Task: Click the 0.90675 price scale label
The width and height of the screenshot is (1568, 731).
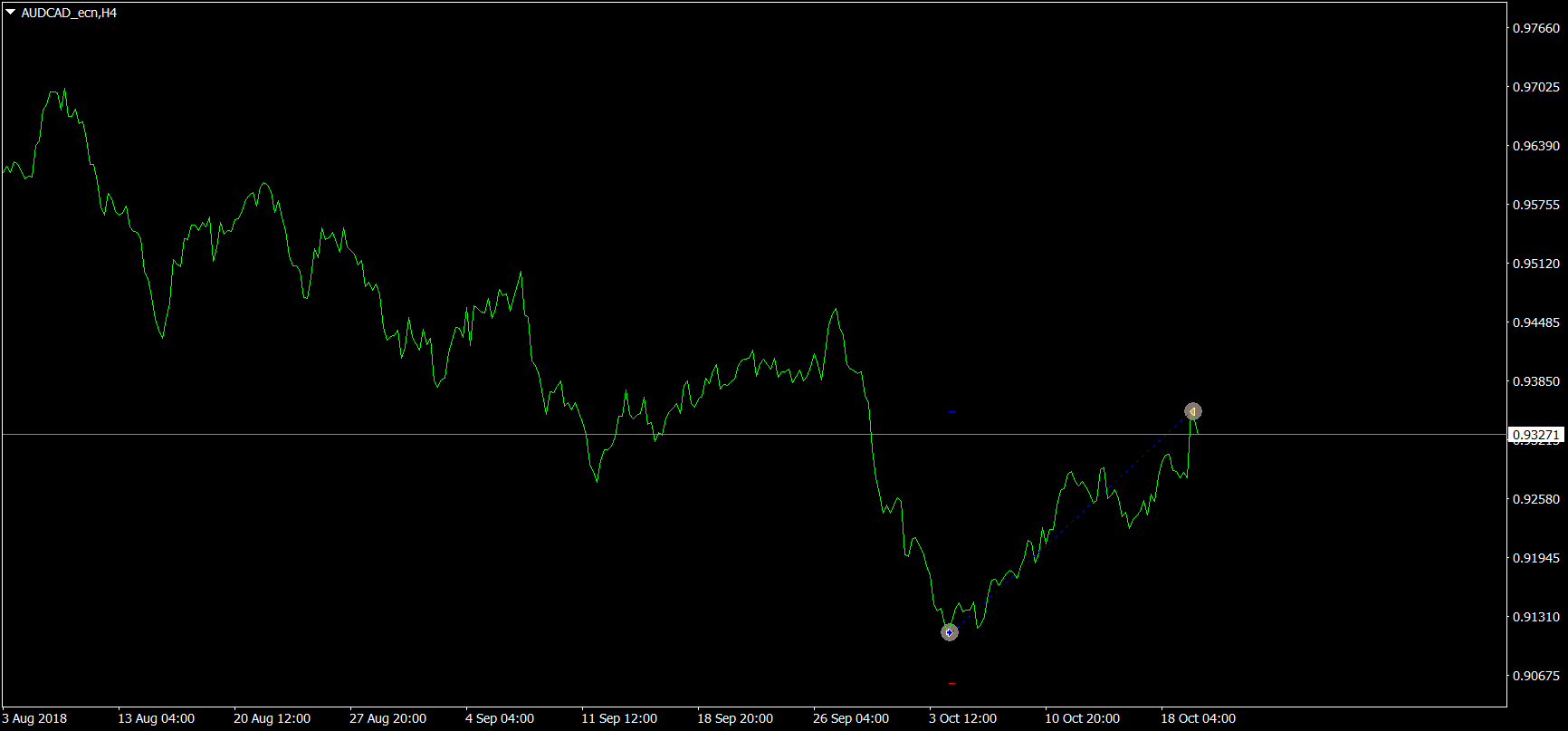Action: click(1536, 676)
